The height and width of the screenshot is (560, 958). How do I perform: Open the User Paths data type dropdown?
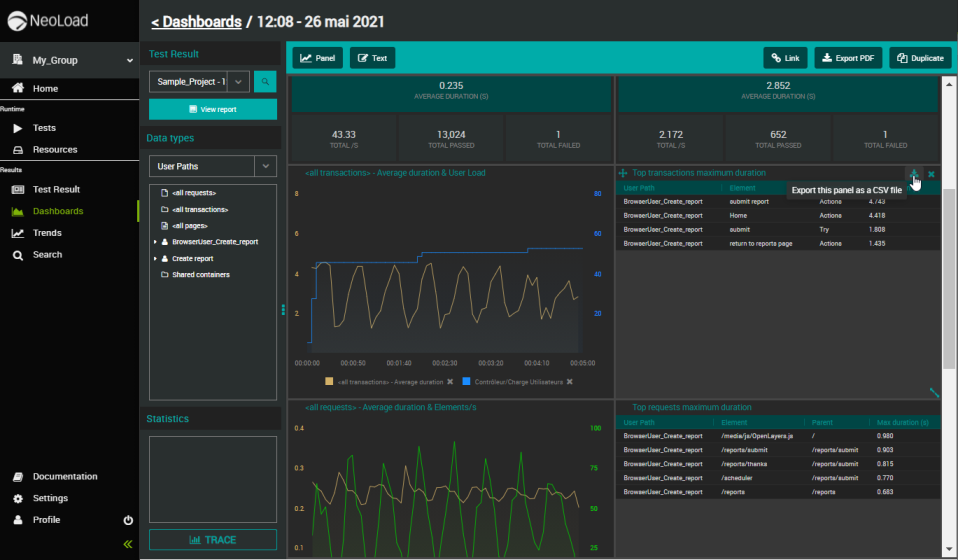(265, 166)
